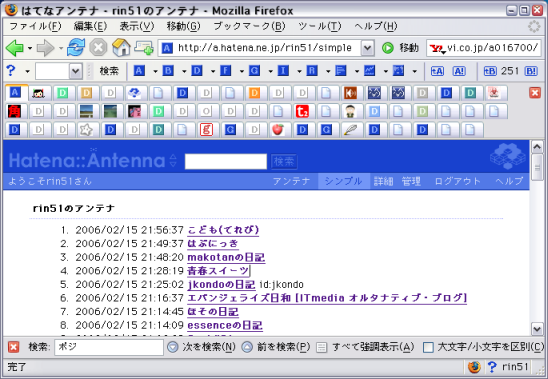Image resolution: width=548 pixels, height=379 pixels.
Task: Close the find bar
Action: [13, 347]
